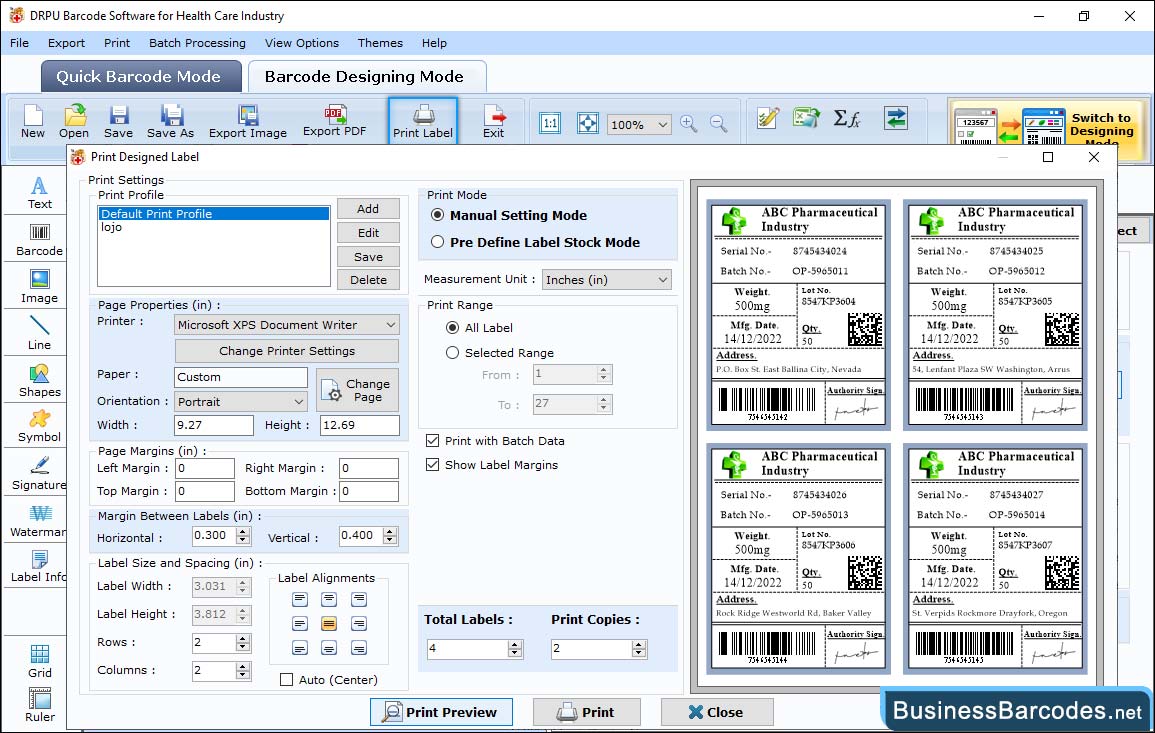Viewport: 1155px width, 733px height.
Task: Select the Line tool in sidebar
Action: (x=39, y=333)
